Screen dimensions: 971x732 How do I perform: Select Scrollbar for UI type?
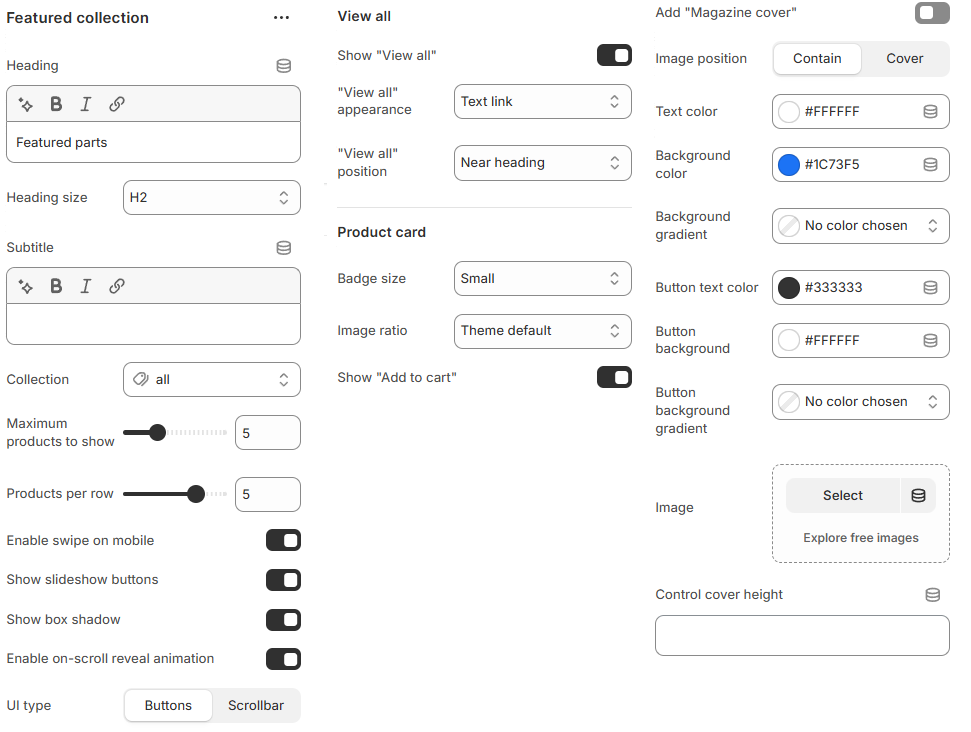point(255,705)
